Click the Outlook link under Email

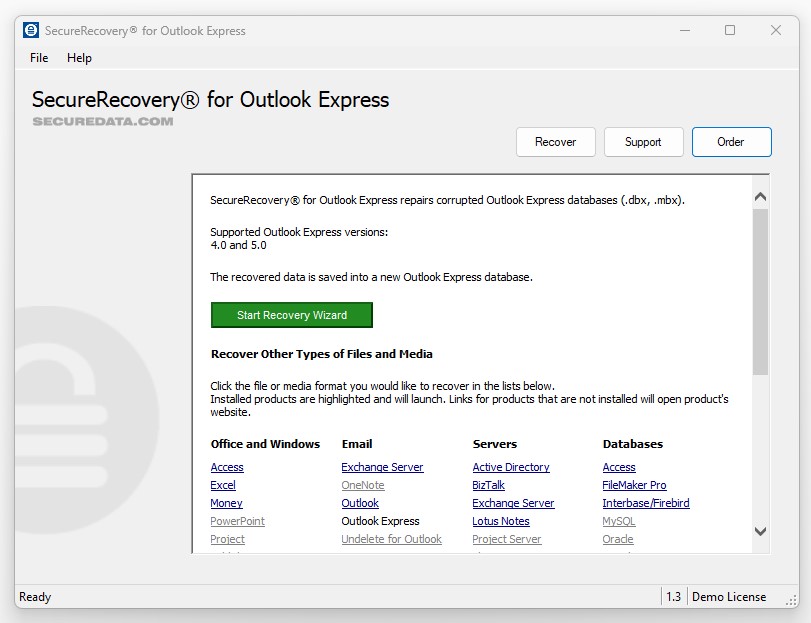360,503
